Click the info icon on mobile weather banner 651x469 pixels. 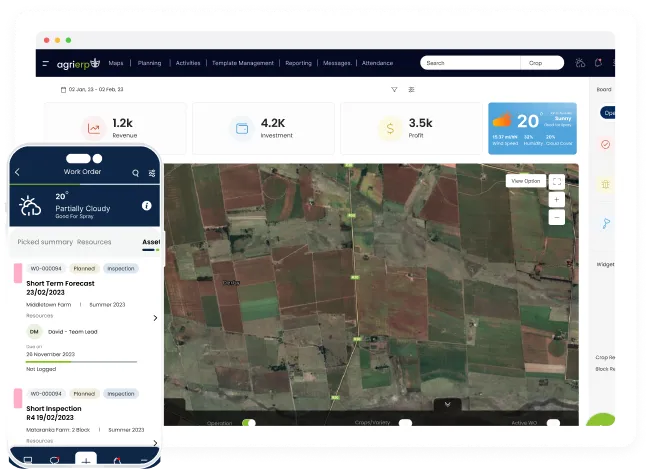(x=147, y=205)
